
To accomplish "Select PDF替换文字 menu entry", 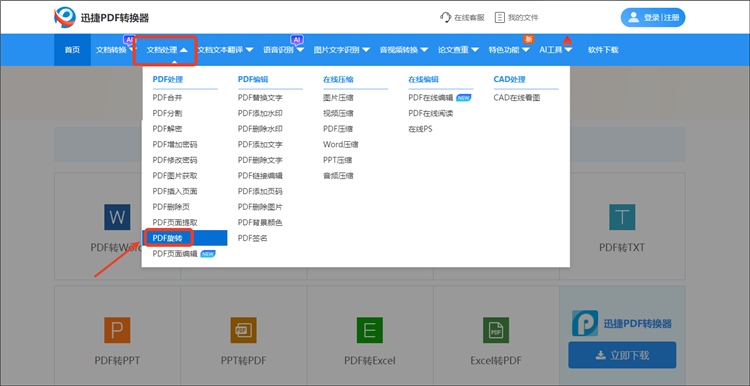I will point(260,98).
